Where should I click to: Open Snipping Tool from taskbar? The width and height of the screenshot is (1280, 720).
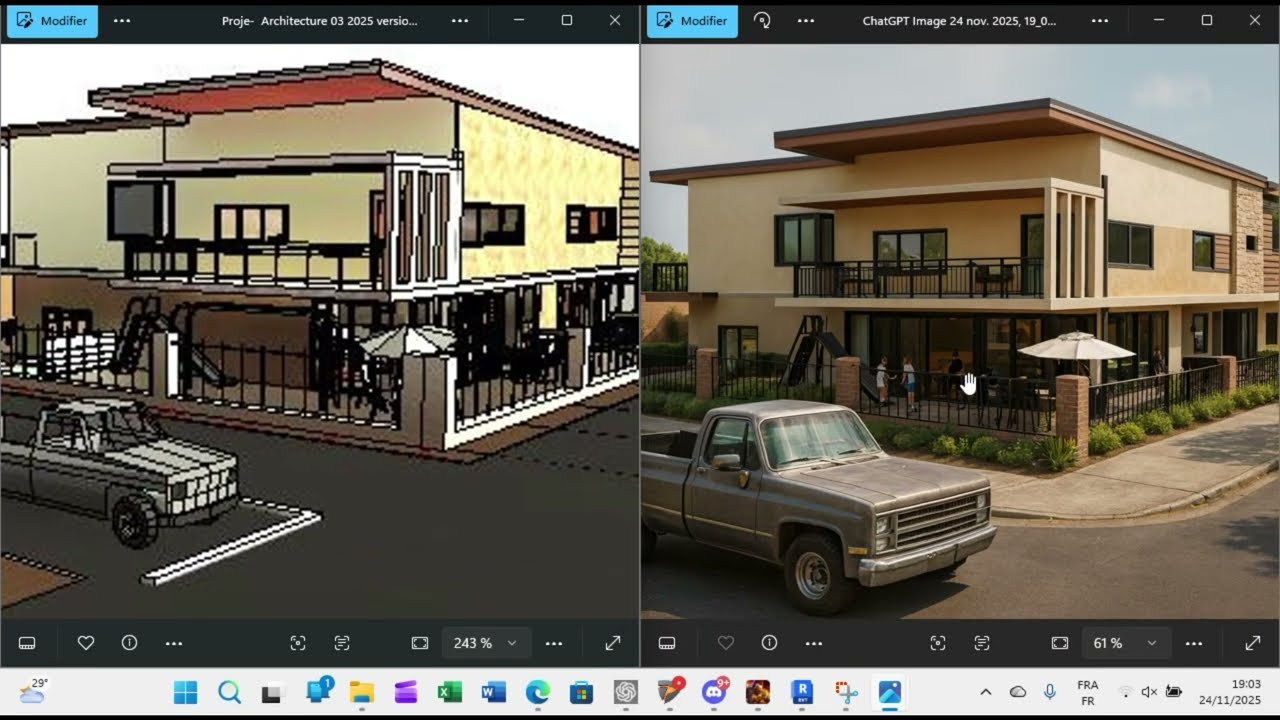click(846, 692)
